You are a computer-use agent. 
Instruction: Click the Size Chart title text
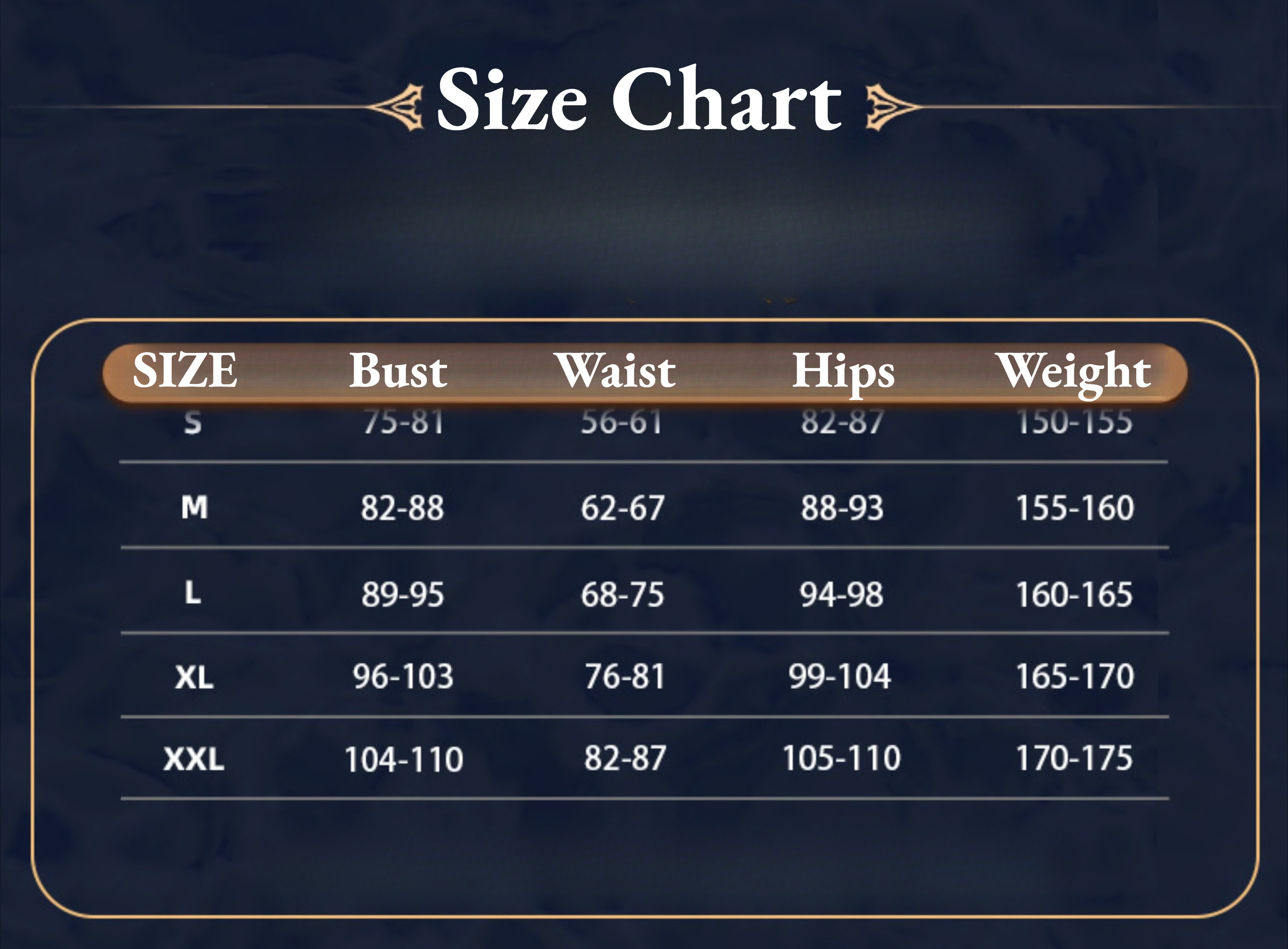[639, 100]
